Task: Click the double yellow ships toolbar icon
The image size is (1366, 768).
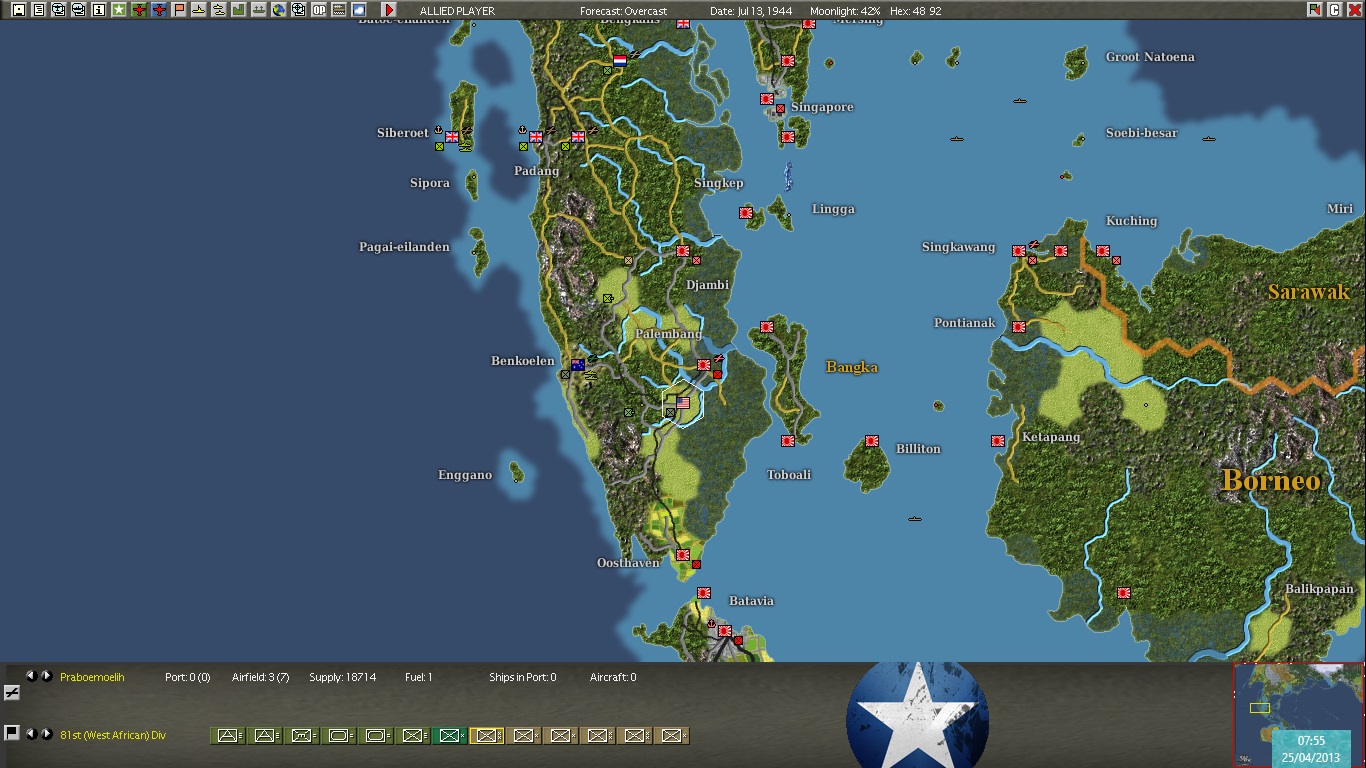Action: click(x=219, y=10)
